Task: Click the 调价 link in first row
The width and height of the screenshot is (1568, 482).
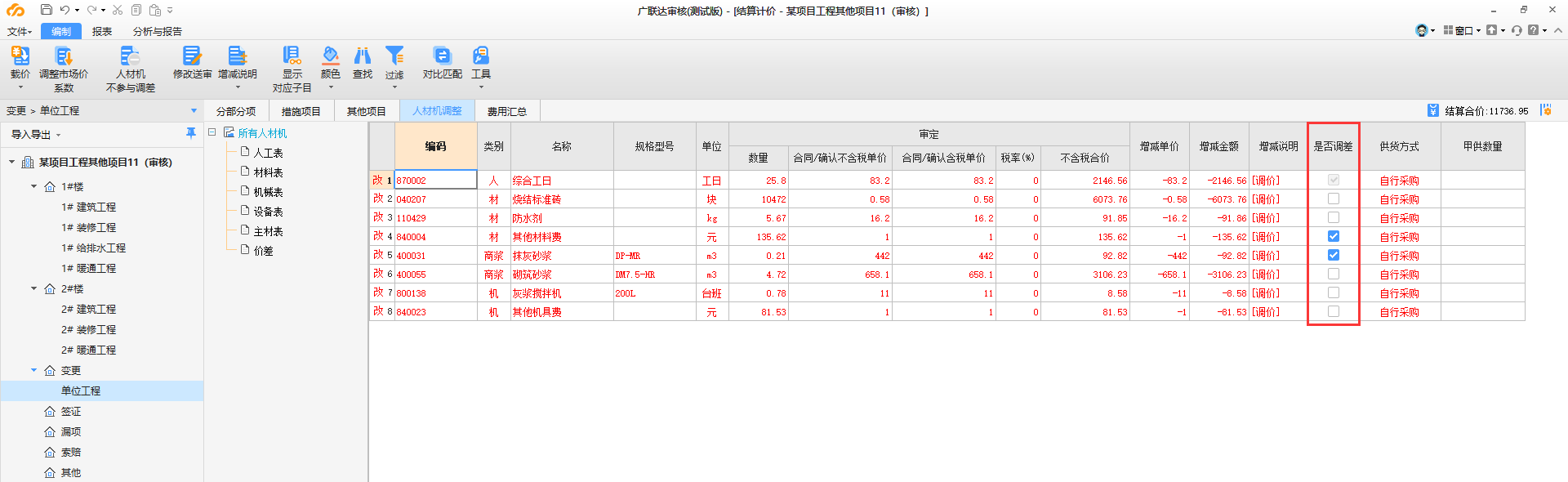Action: [x=1266, y=181]
